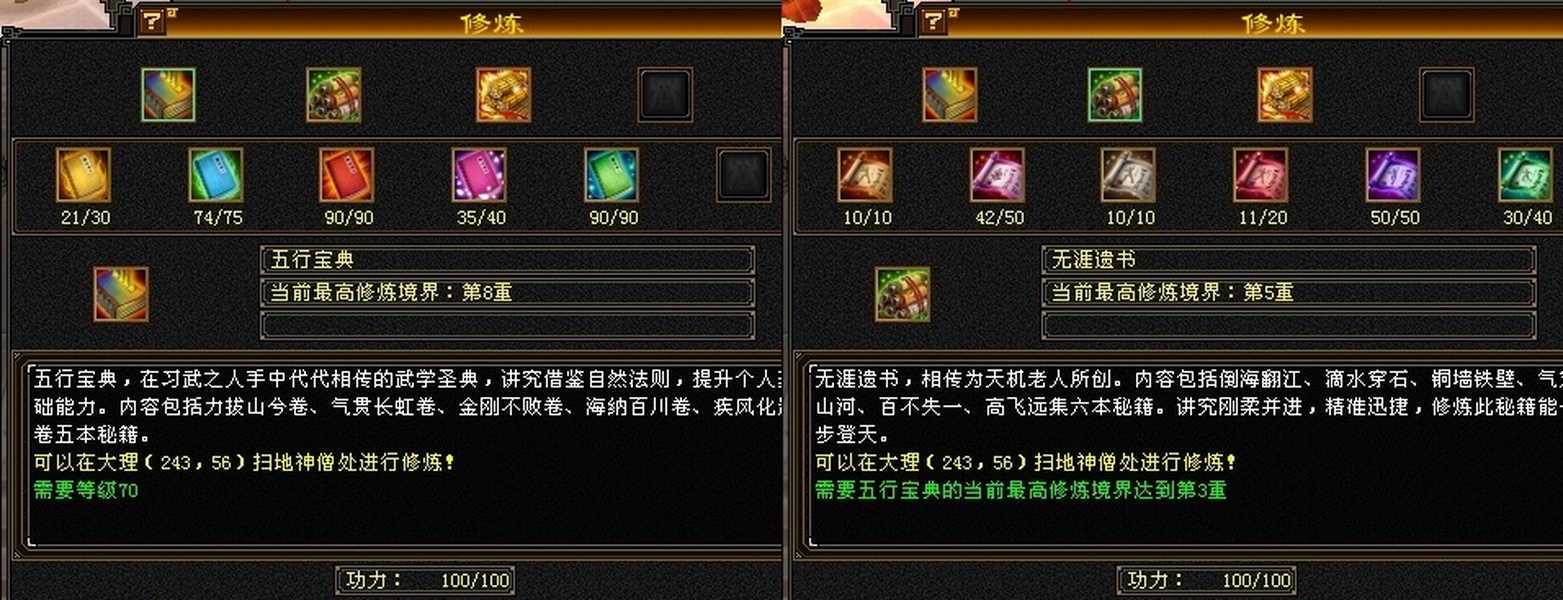Click the blue book showing 74/75
Screen dimensions: 1563x600
pyautogui.click(x=216, y=175)
